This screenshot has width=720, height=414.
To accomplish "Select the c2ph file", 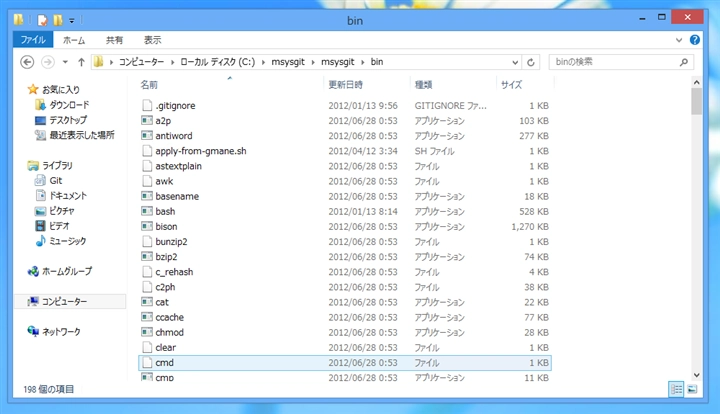I will [165, 287].
